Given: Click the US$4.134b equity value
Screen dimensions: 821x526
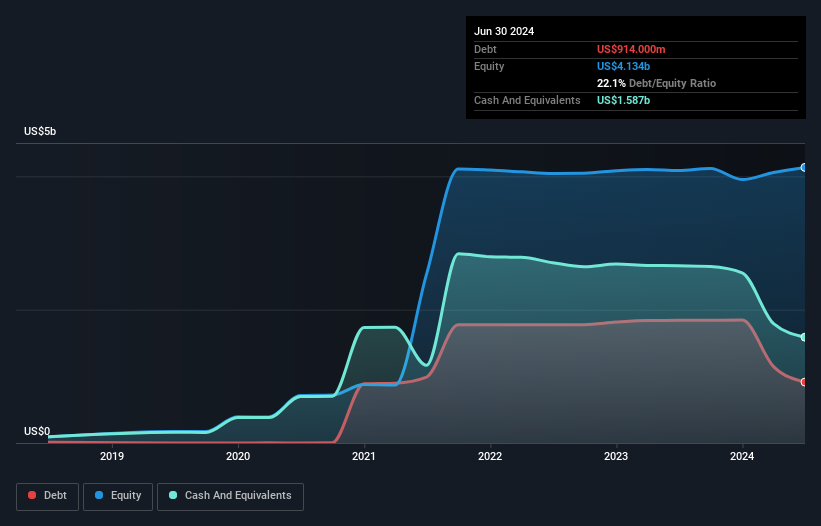Looking at the screenshot, I should pos(623,66).
